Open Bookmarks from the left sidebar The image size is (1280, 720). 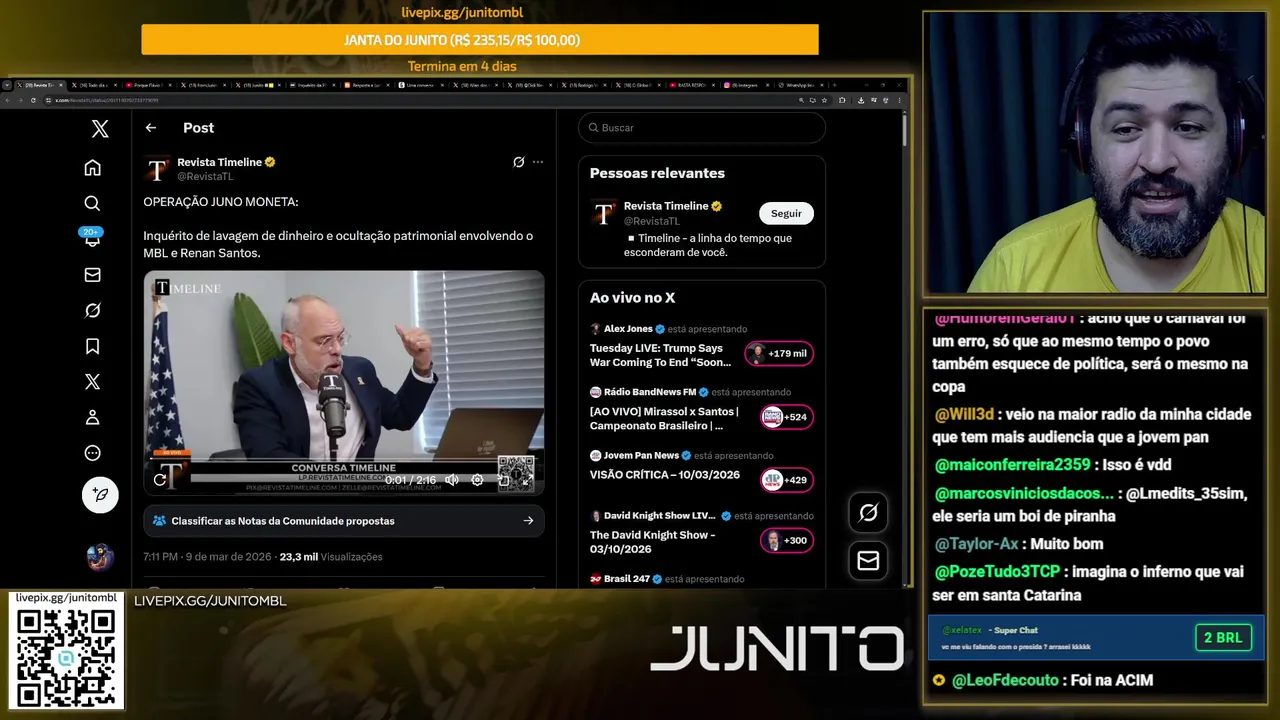[92, 346]
